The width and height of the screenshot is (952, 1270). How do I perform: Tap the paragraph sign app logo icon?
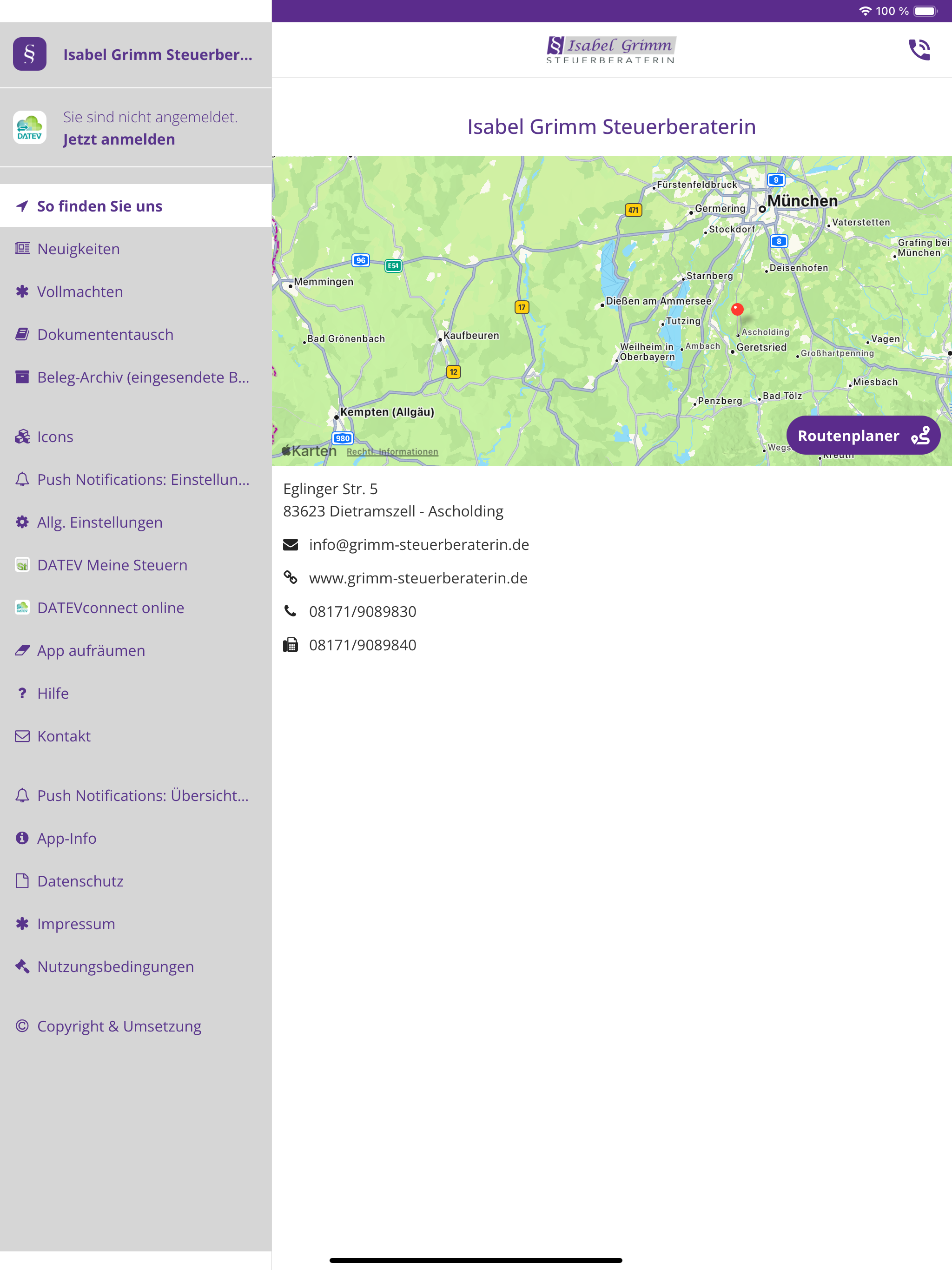click(30, 54)
